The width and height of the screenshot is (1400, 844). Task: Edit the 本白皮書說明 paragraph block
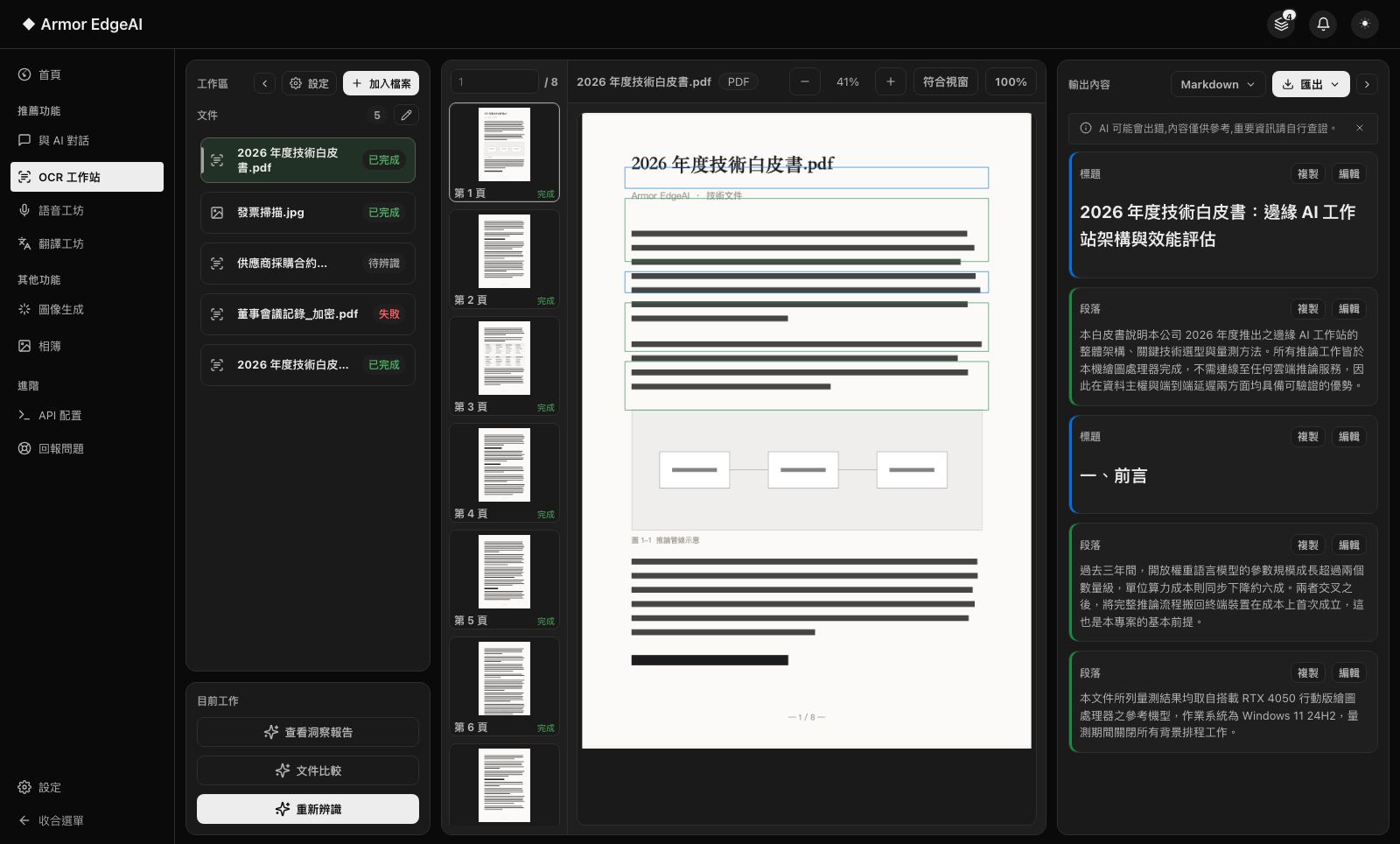(x=1348, y=308)
